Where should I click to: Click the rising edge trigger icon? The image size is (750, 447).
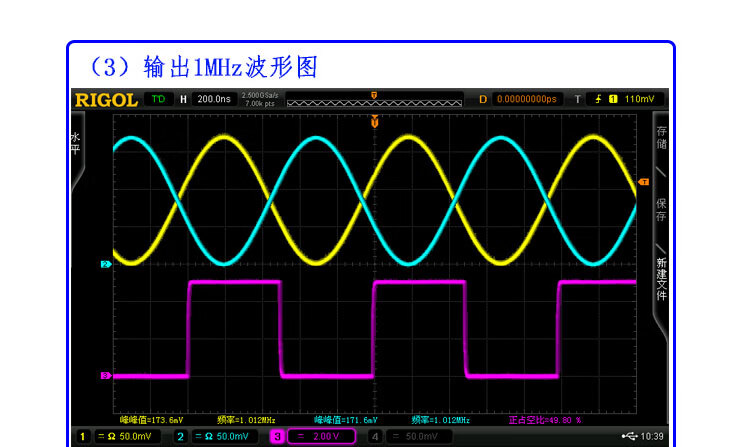(600, 99)
